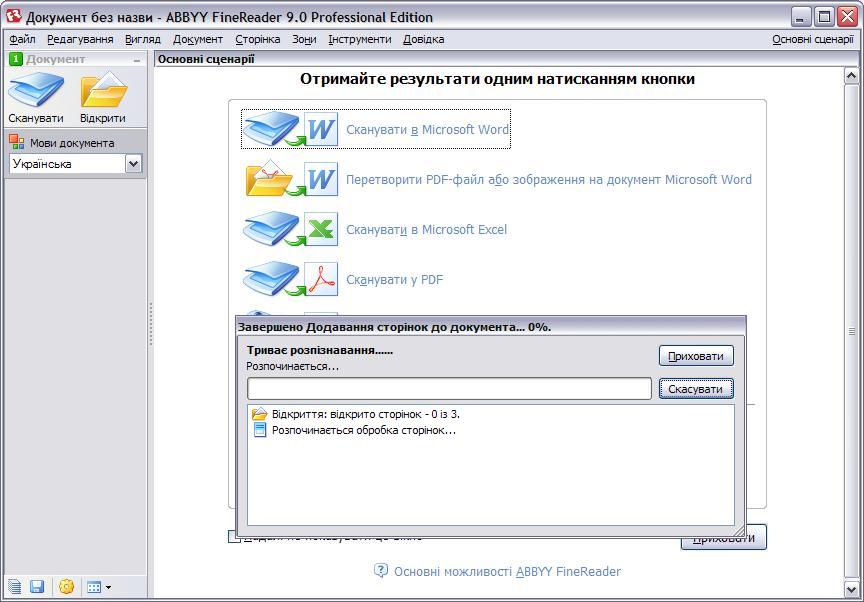Open the Зони menu
This screenshot has width=864, height=602.
coord(304,39)
